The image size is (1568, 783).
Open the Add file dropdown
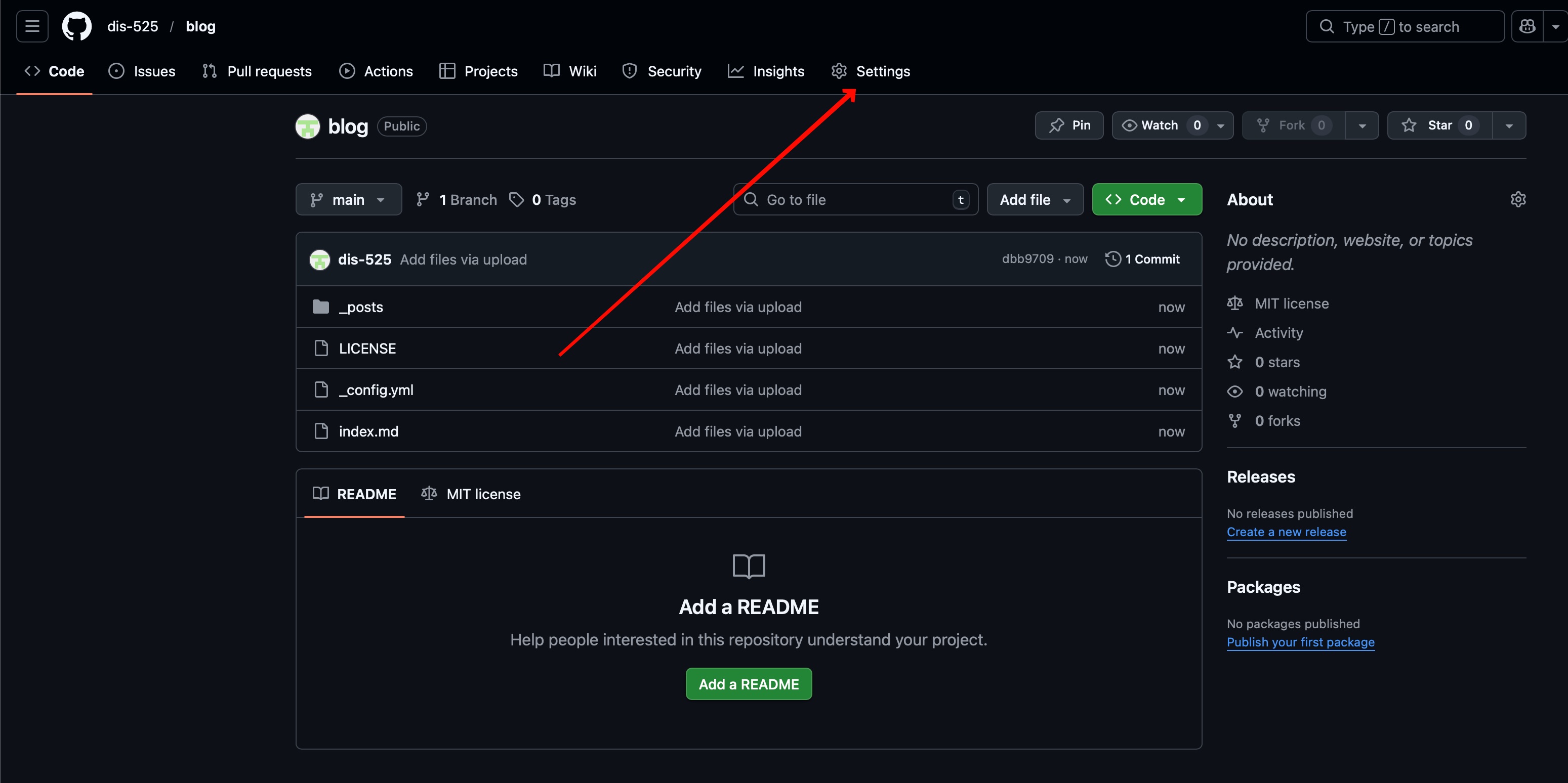click(1034, 200)
